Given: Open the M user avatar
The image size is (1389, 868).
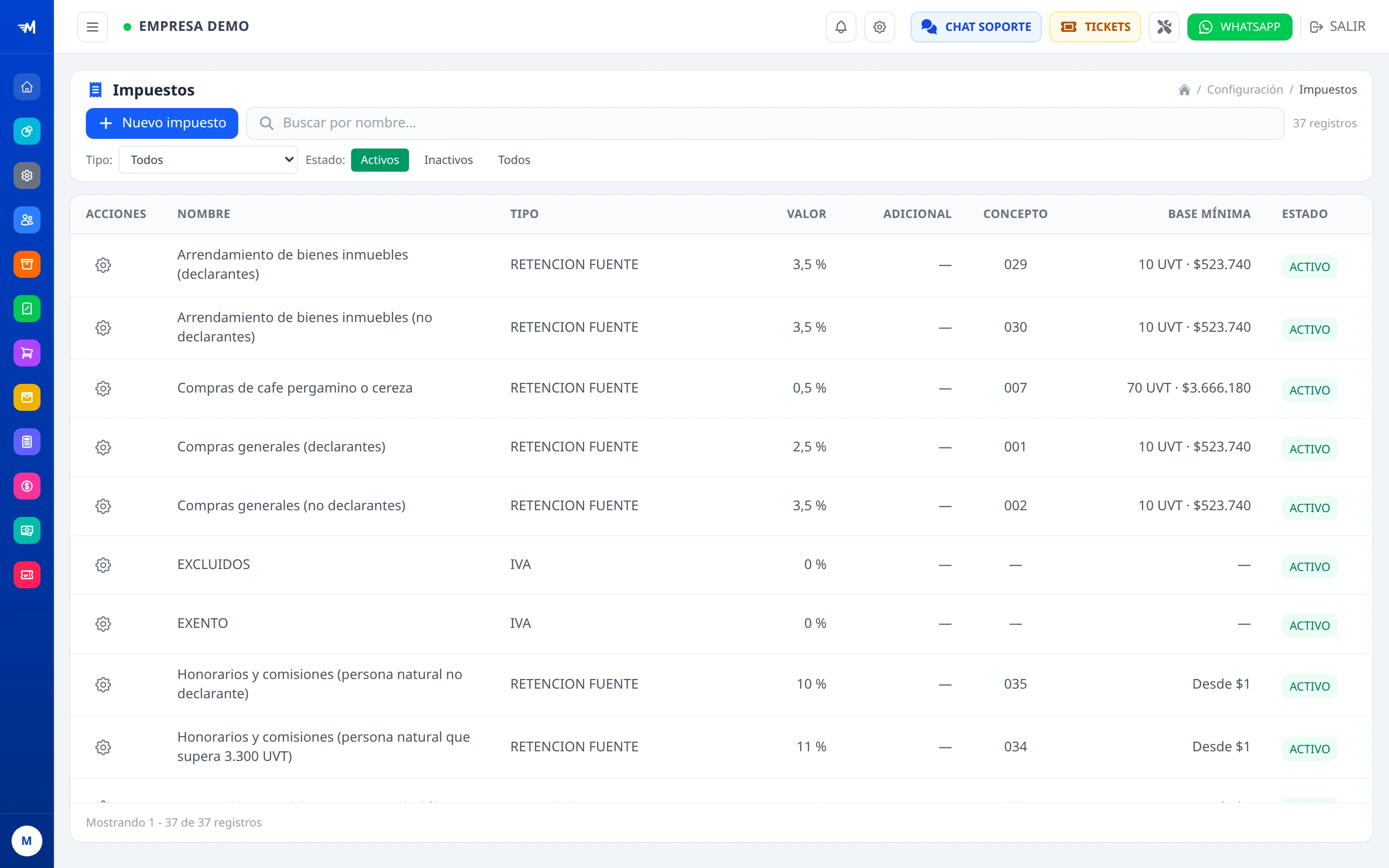Looking at the screenshot, I should pos(27,841).
